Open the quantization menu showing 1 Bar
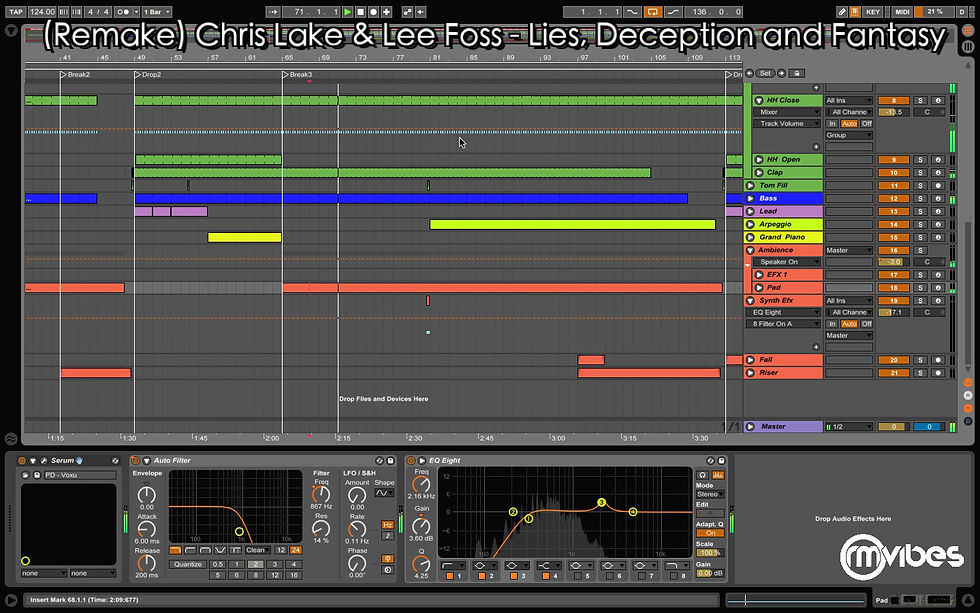 tap(156, 11)
